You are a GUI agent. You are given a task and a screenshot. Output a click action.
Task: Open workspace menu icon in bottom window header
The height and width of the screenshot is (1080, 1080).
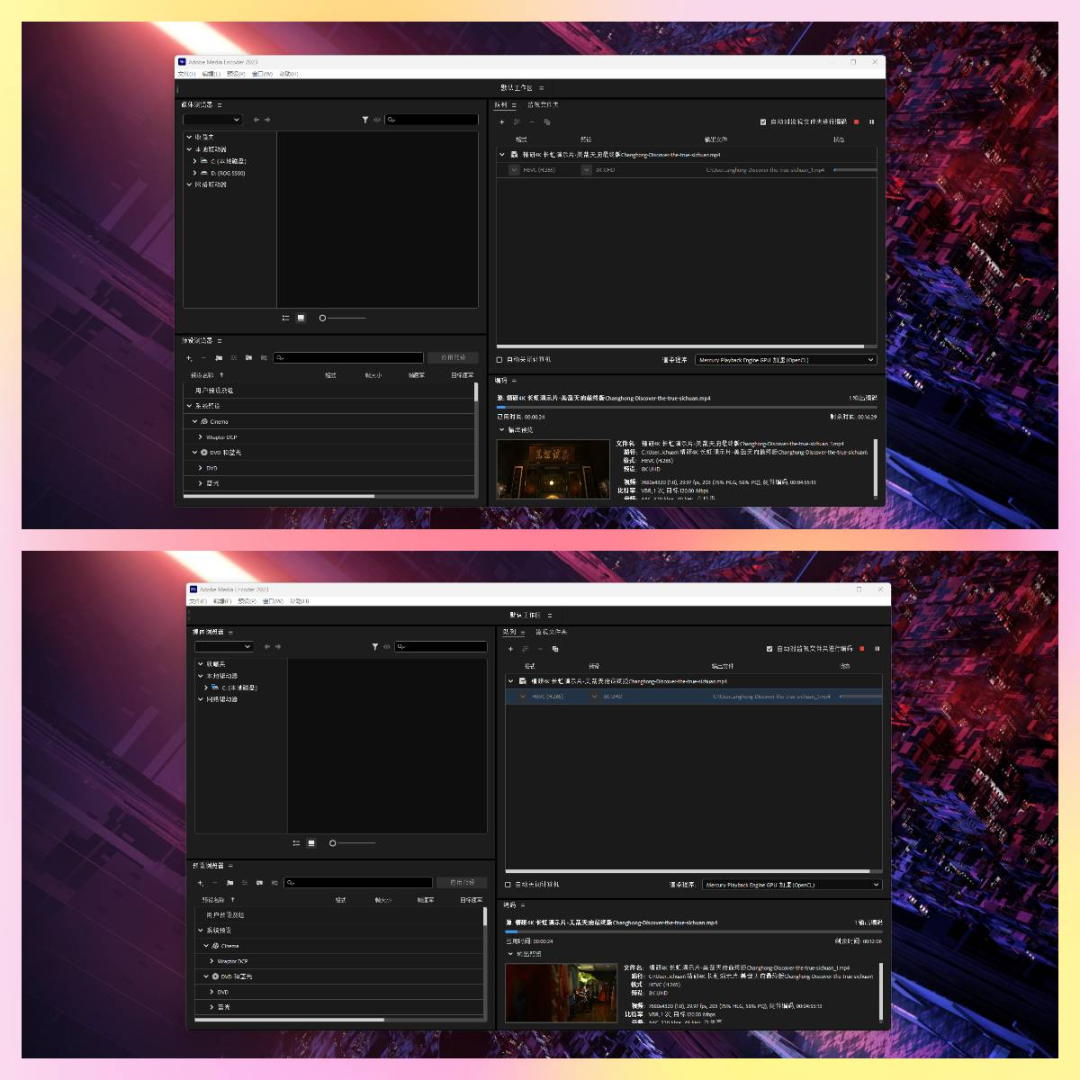pos(550,615)
